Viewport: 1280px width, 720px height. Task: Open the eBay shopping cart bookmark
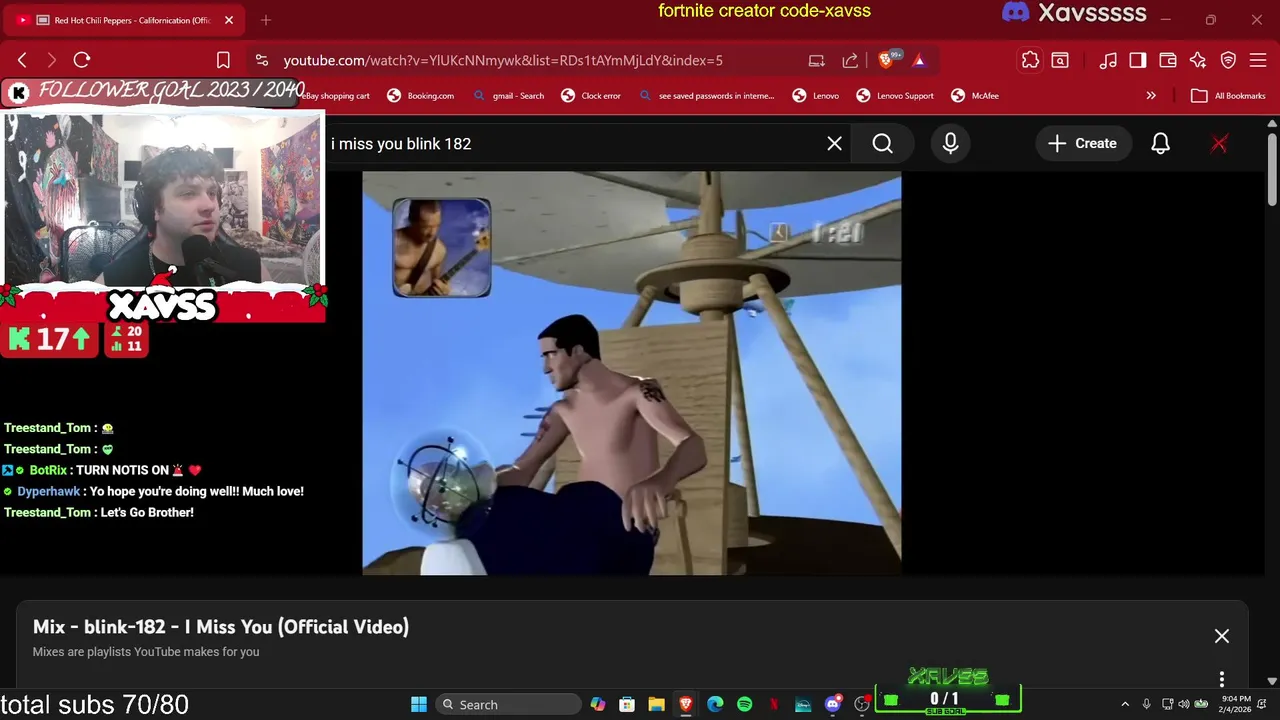(x=336, y=96)
